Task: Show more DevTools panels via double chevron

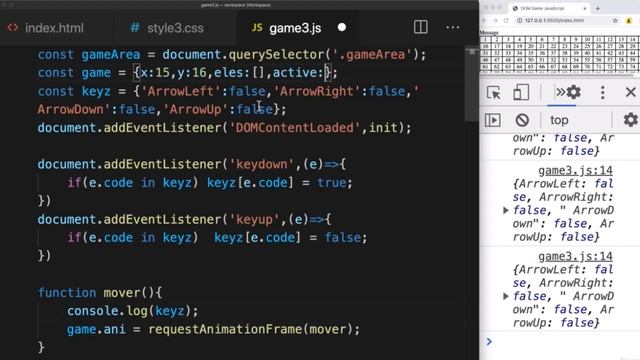Action: (560, 92)
